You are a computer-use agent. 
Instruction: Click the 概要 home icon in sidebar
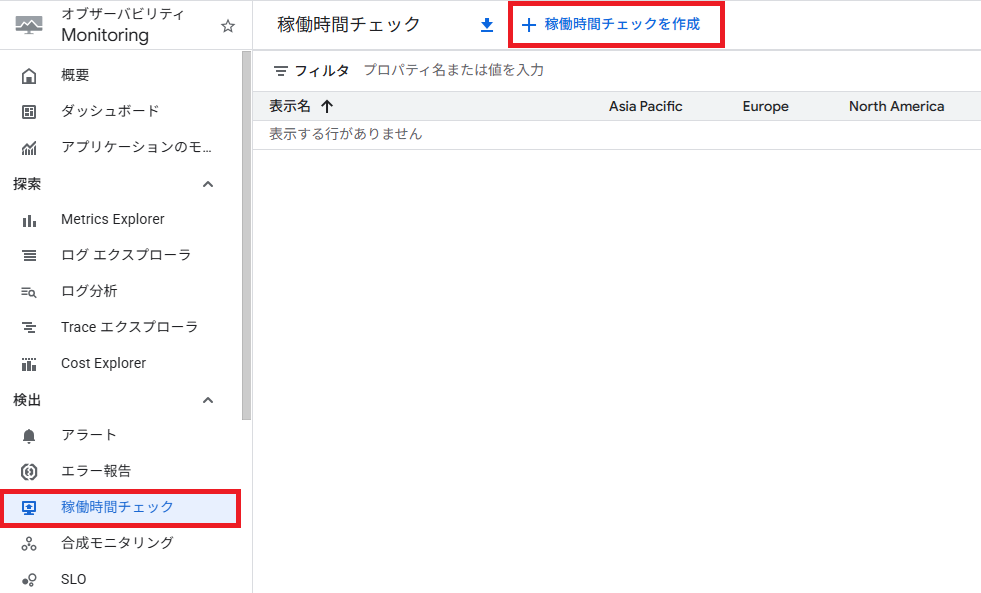(x=29, y=75)
